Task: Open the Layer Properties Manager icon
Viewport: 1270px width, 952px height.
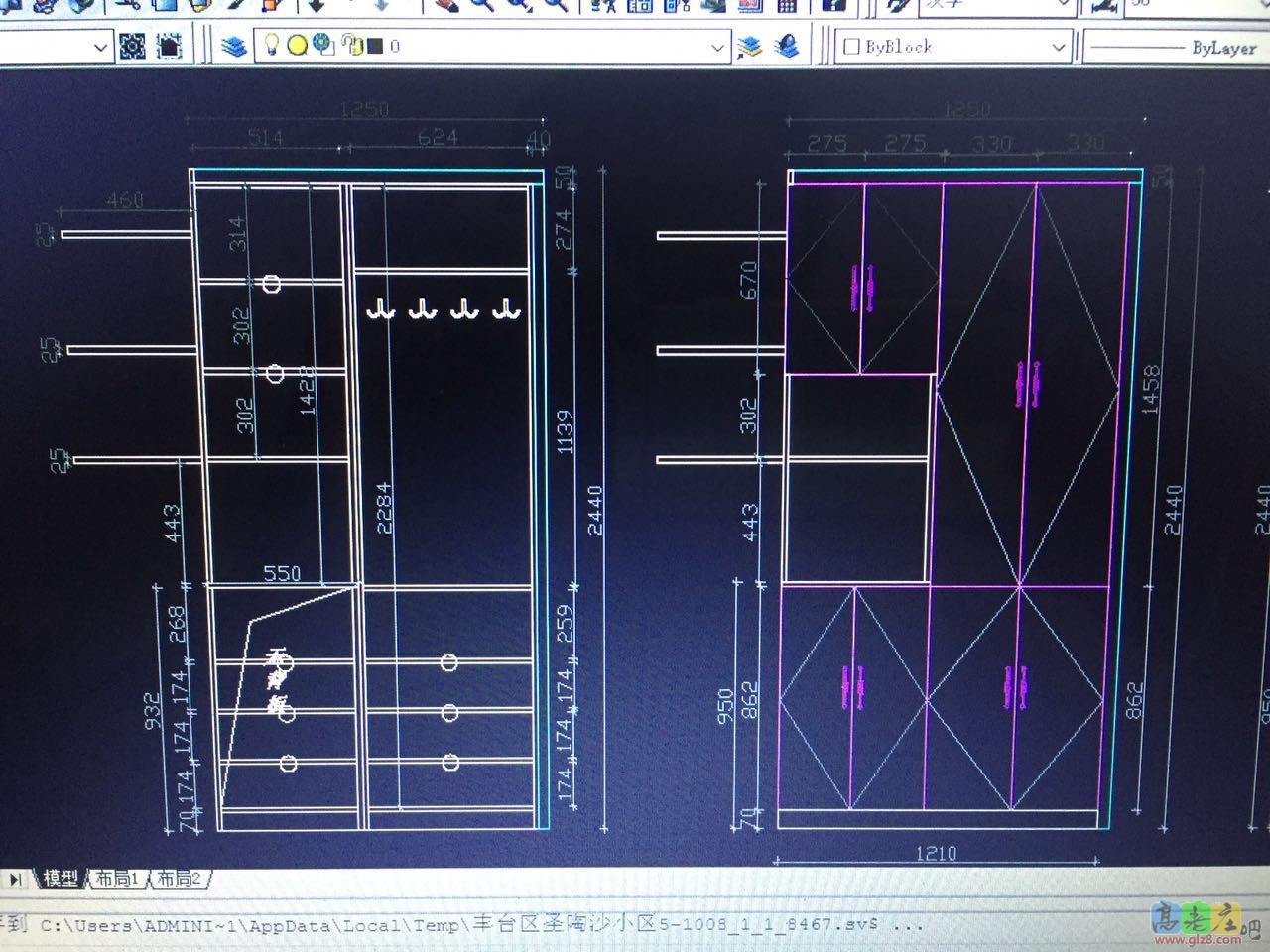Action: [234, 47]
